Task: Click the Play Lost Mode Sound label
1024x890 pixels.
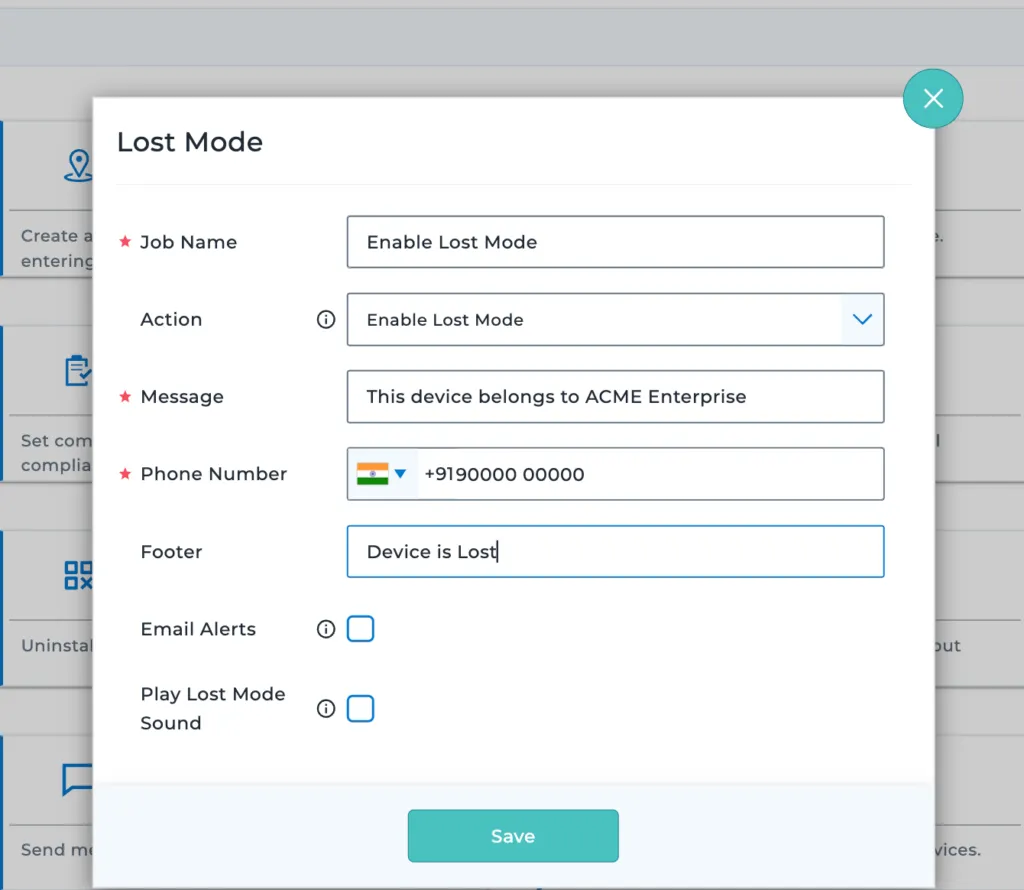Action: point(213,708)
